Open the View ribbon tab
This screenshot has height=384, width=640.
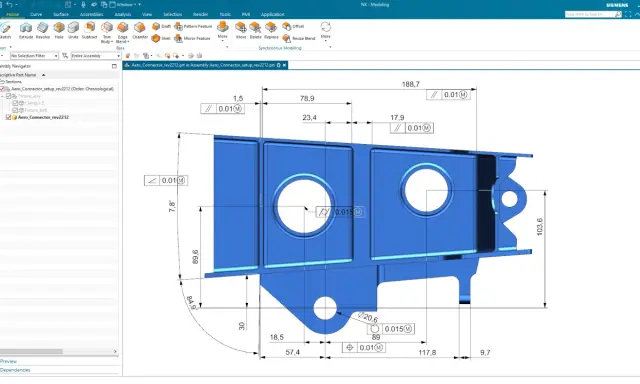pyautogui.click(x=147, y=14)
